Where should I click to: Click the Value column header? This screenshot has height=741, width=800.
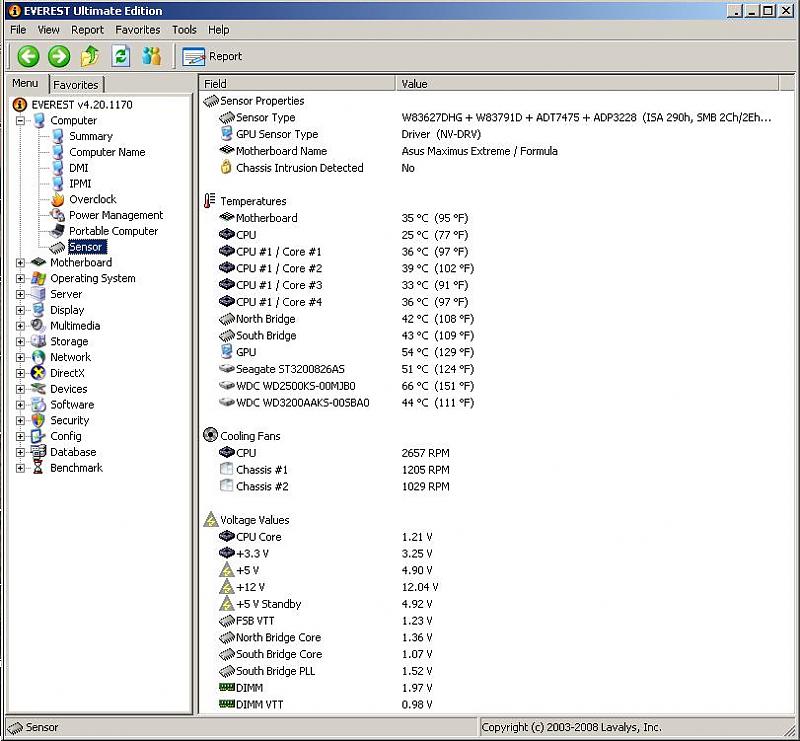click(588, 84)
